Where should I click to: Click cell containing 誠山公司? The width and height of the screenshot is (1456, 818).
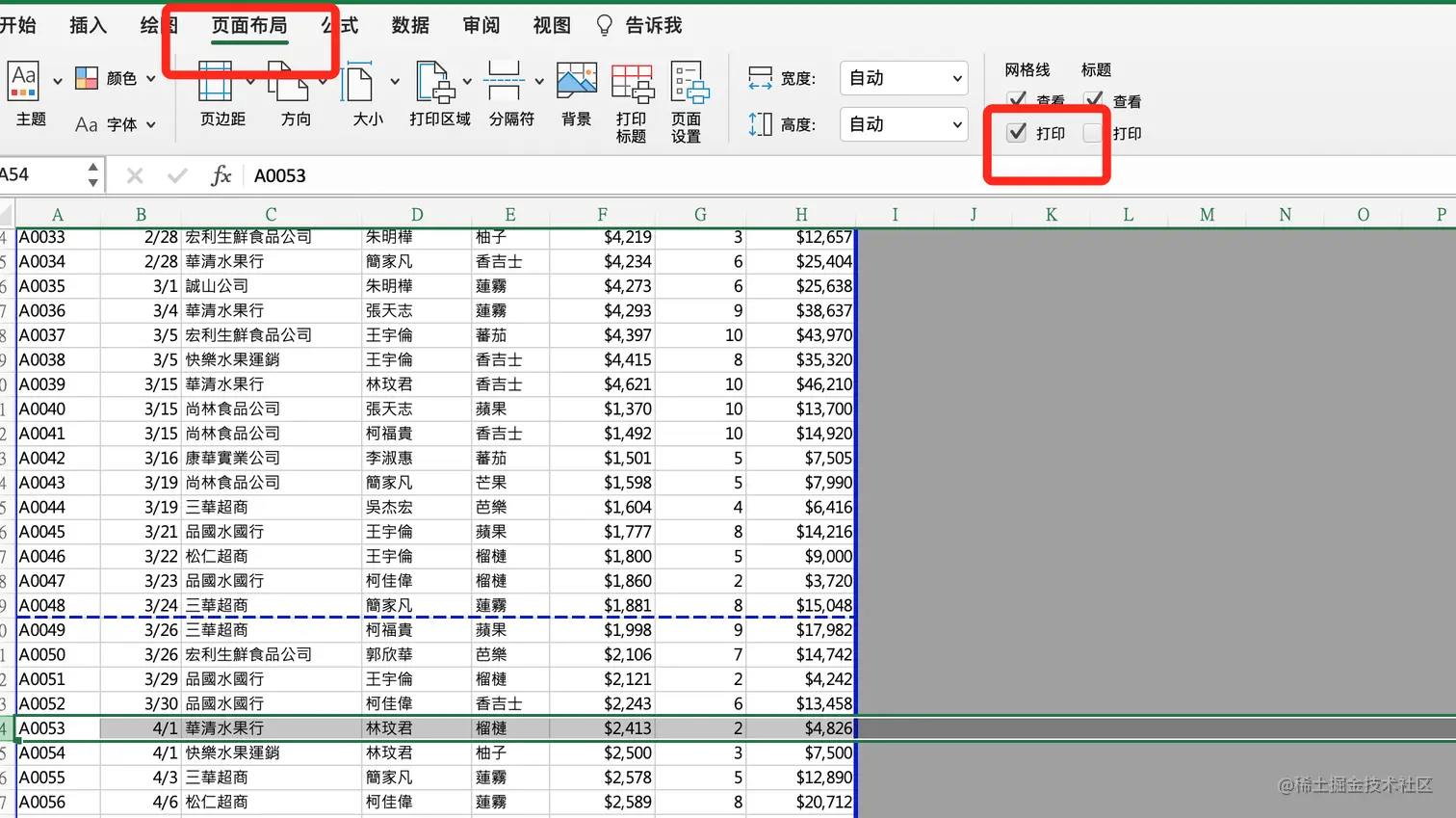coord(271,286)
